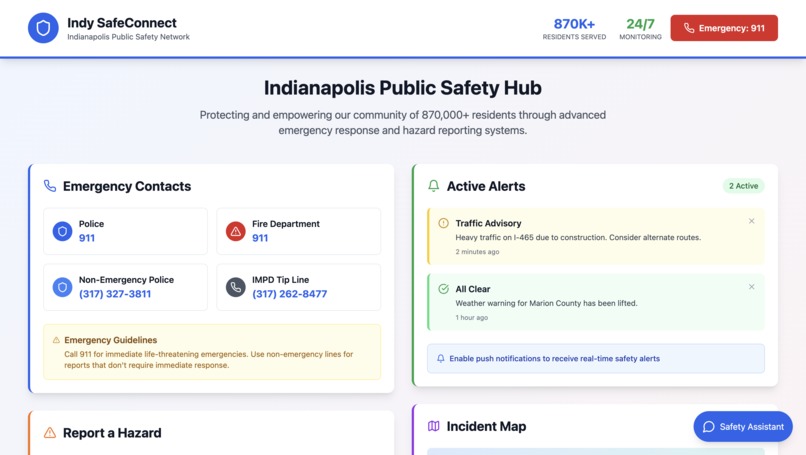Click the Traffic Advisory alert clock icon
Viewport: 806px width, 455px height.
[443, 223]
